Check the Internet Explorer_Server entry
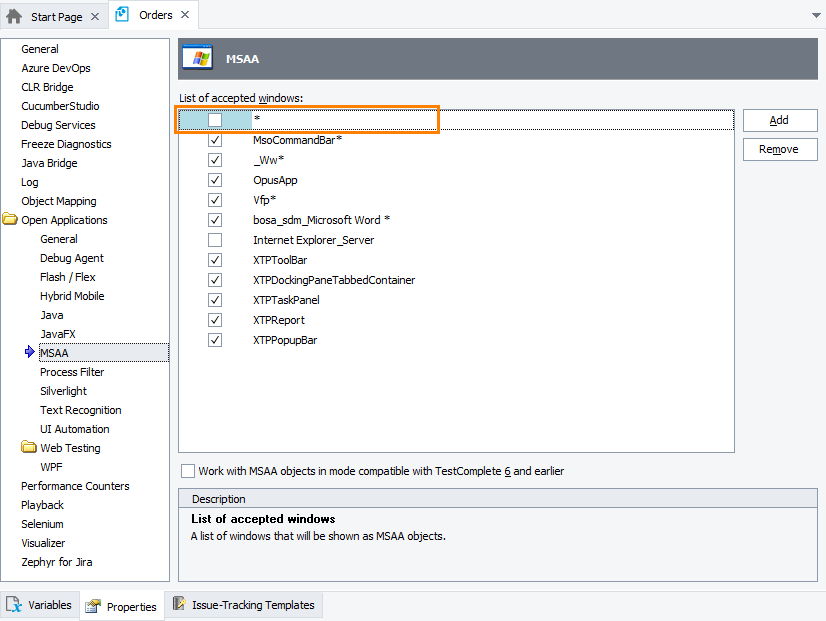The height and width of the screenshot is (621, 826). coord(214,239)
